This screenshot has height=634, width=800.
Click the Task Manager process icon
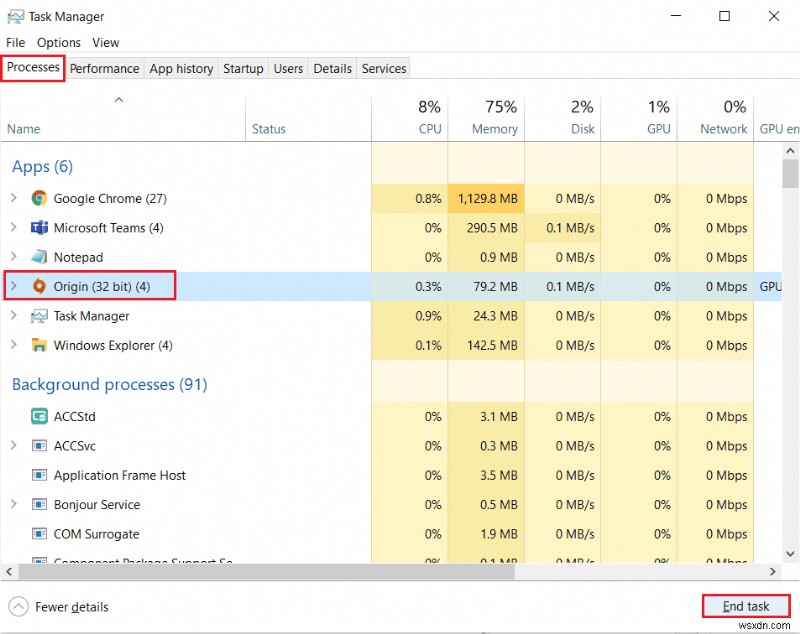38,316
